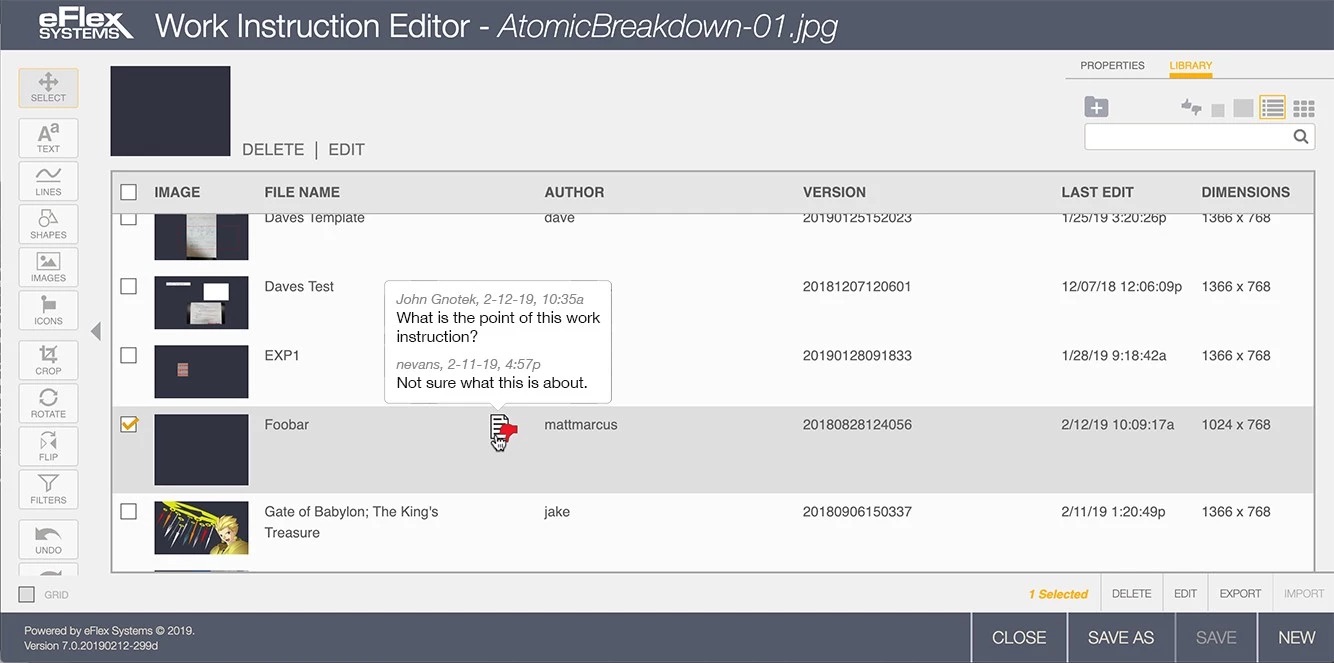Activate the Crop tool

click(x=48, y=360)
